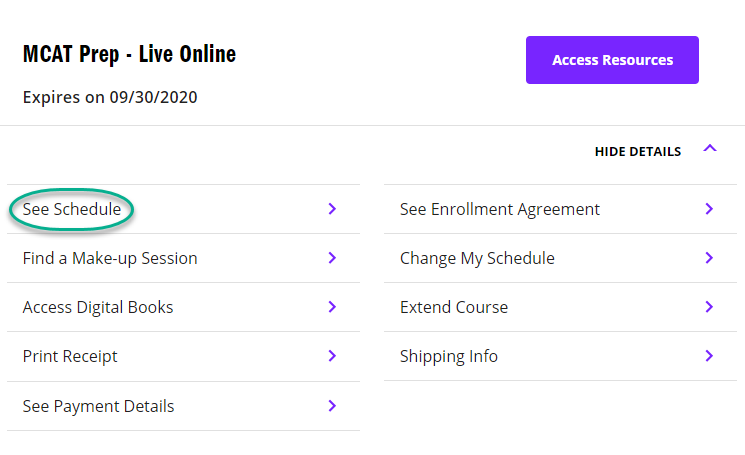The image size is (745, 455).
Task: Open Access Digital Books
Action: [x=98, y=307]
